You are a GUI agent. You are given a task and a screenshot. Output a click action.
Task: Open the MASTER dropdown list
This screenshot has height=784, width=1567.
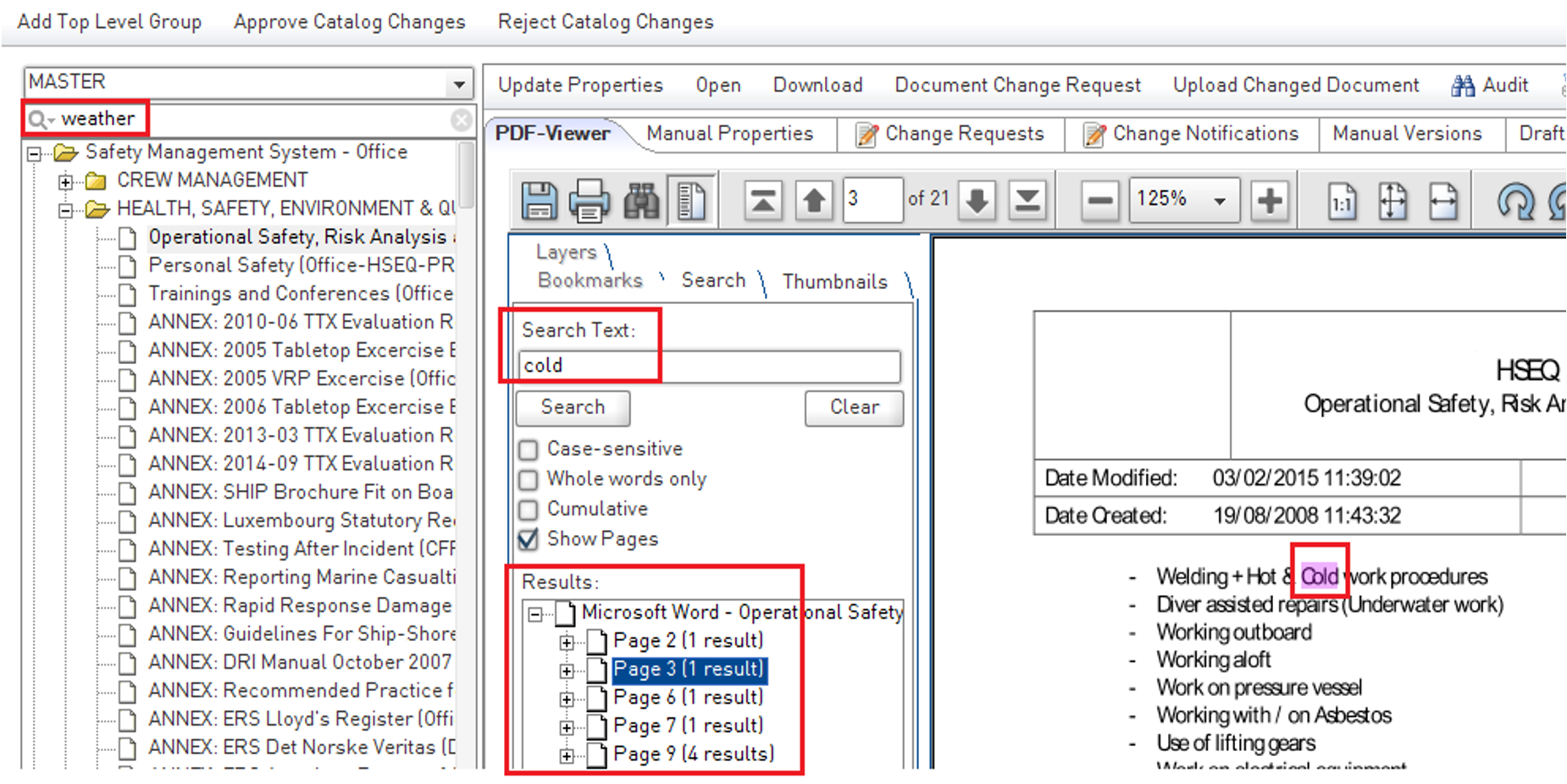click(x=458, y=84)
